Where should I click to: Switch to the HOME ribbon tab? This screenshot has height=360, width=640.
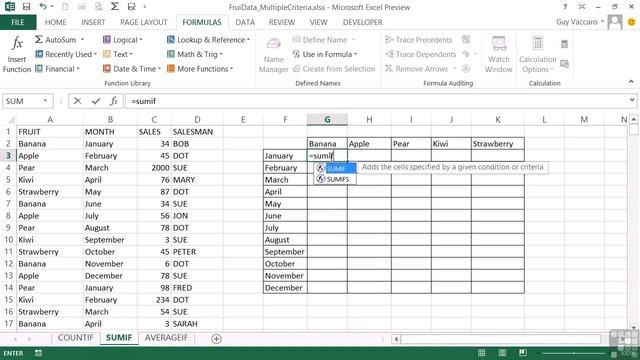coord(56,22)
